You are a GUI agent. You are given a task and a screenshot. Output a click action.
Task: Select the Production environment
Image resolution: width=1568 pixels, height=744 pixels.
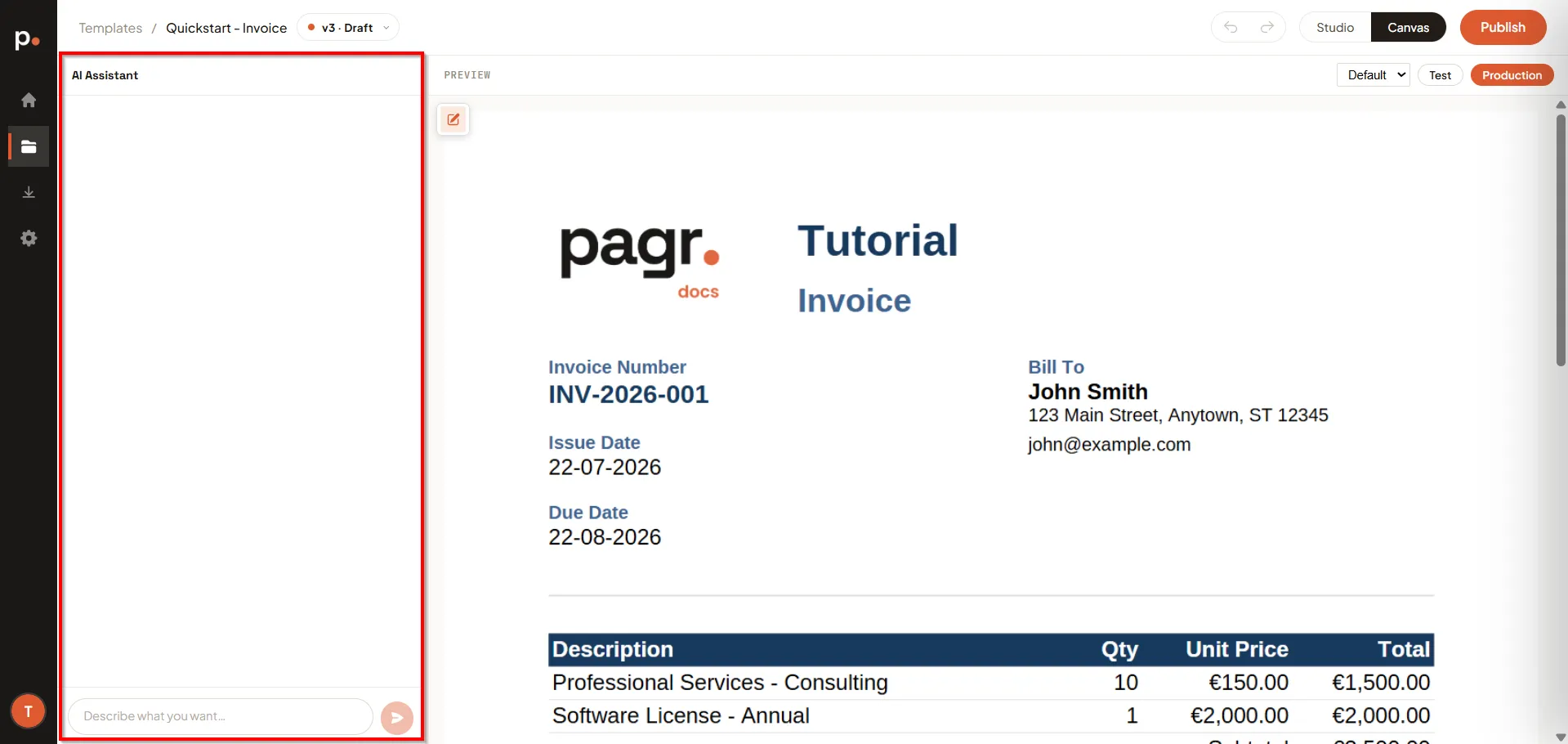point(1512,75)
